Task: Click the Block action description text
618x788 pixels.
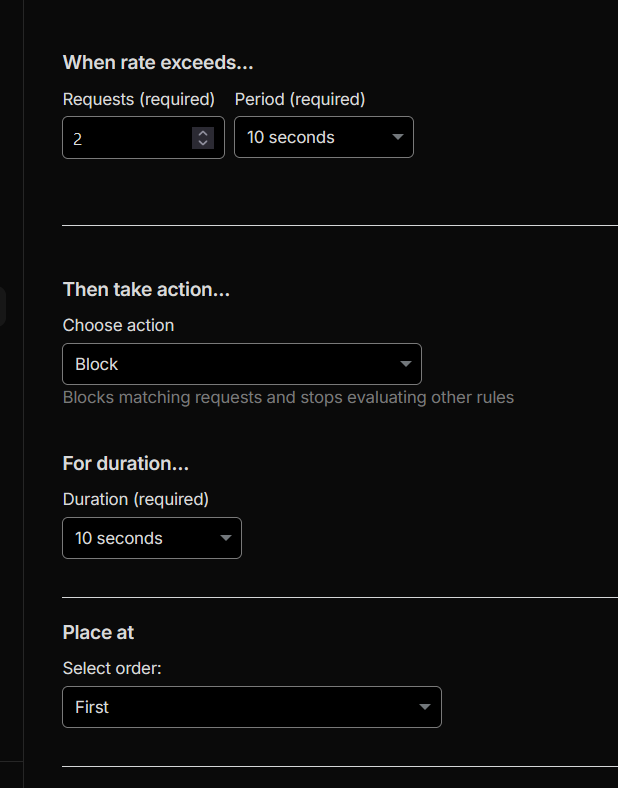Action: [288, 397]
